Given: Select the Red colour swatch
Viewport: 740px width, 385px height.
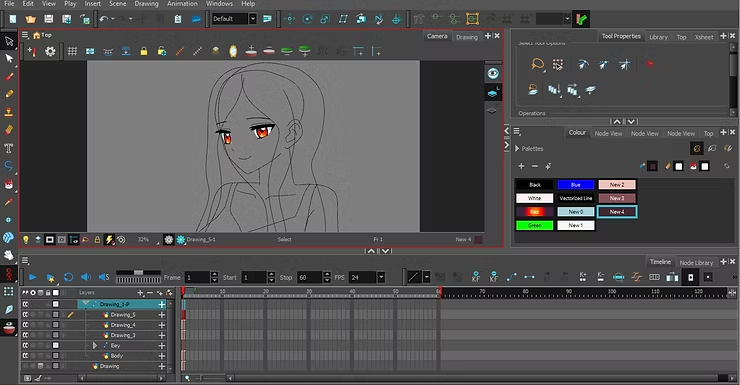Looking at the screenshot, I should point(534,212).
